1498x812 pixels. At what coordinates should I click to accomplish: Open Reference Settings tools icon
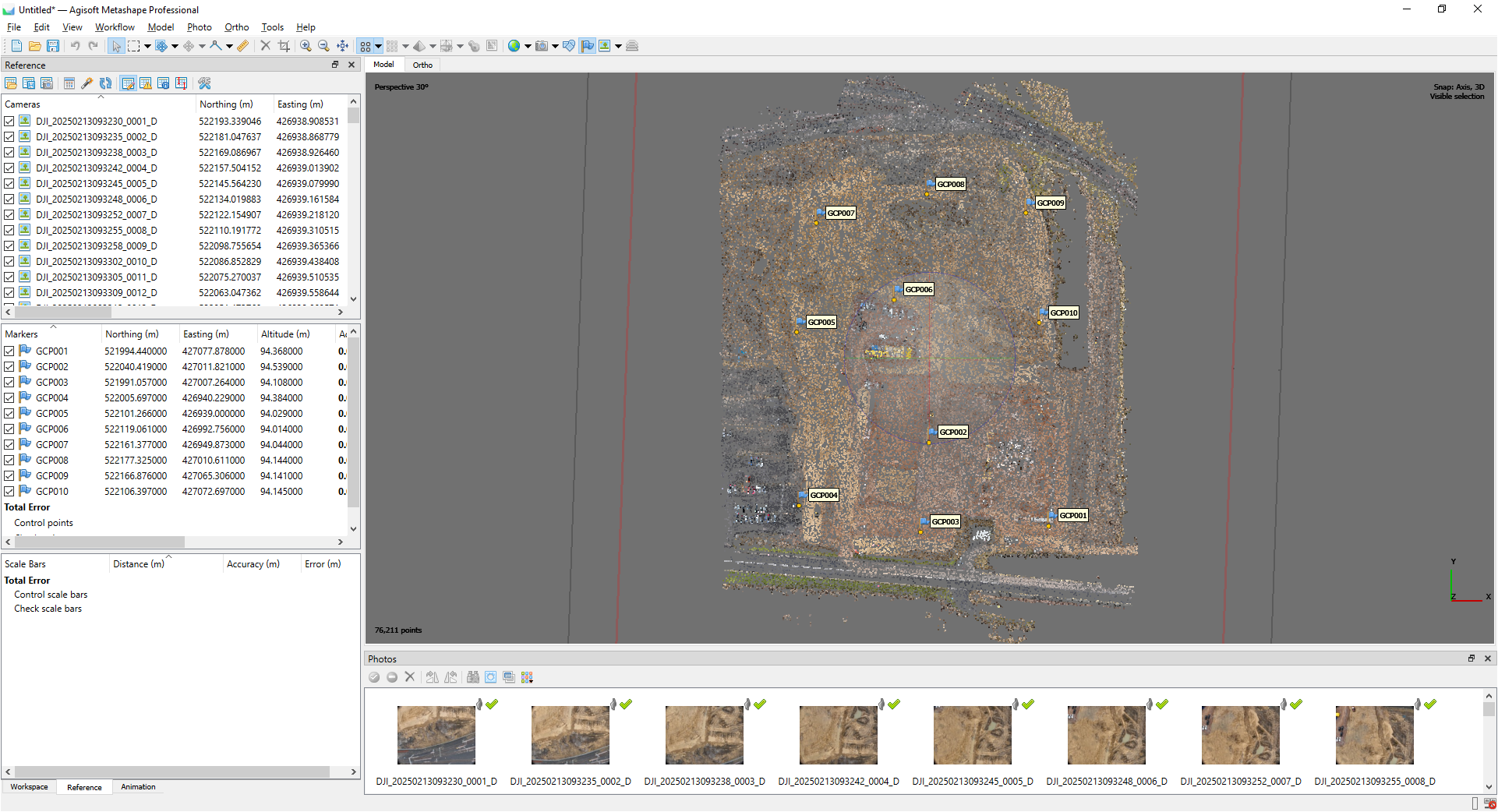coord(204,83)
